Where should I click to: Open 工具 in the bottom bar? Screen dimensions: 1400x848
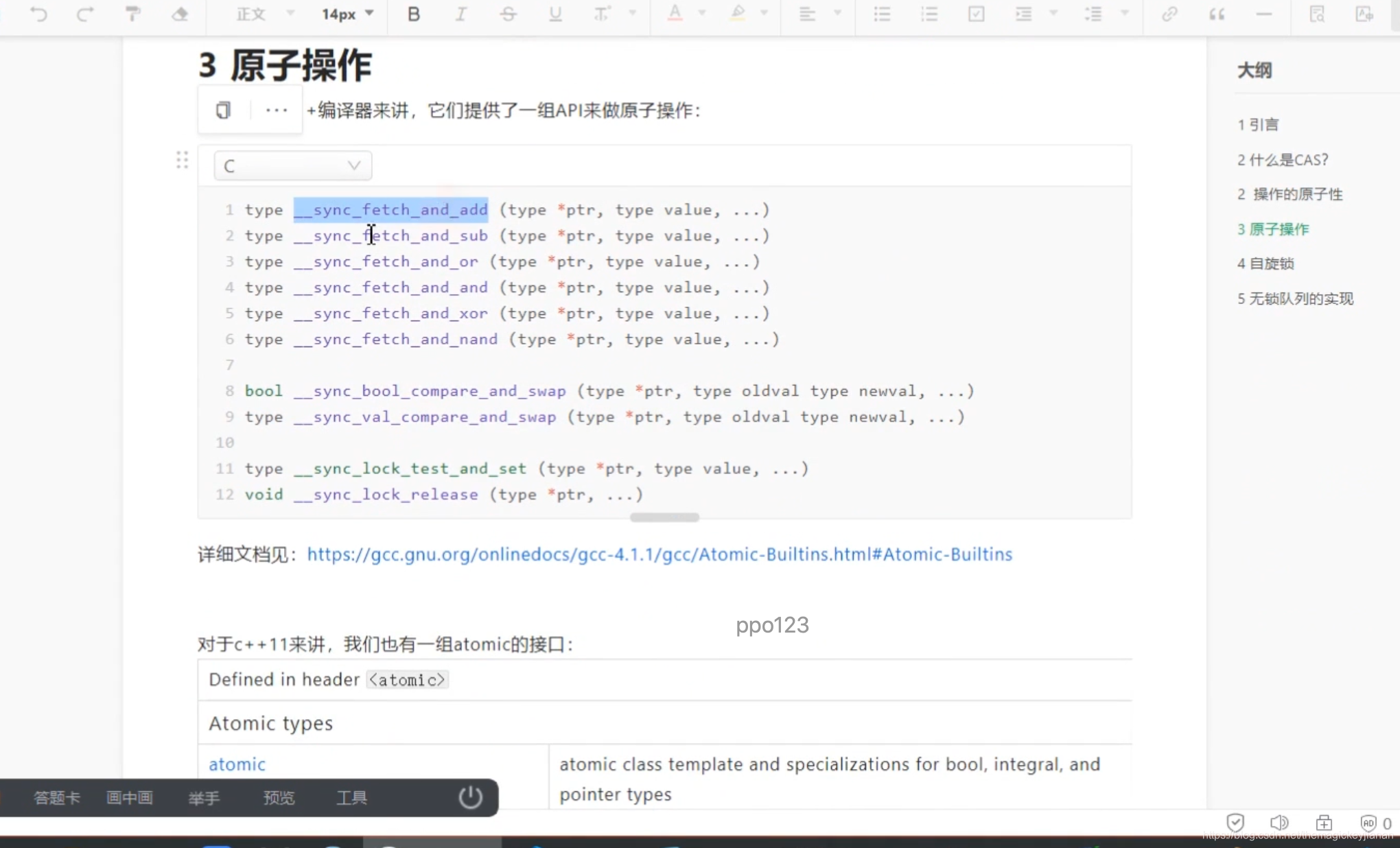[x=351, y=797]
